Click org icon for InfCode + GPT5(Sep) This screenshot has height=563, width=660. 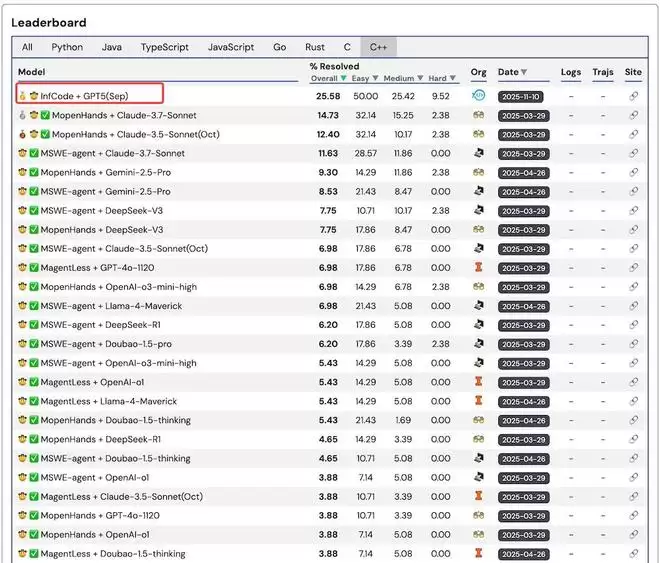click(x=479, y=96)
